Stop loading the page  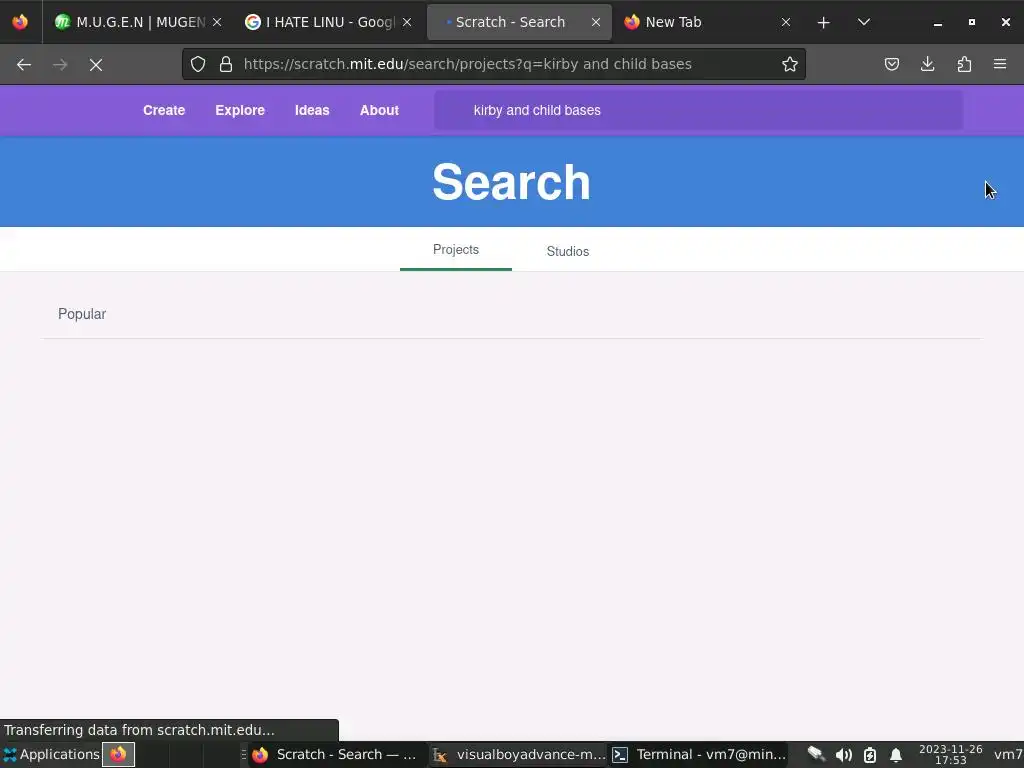tap(96, 65)
